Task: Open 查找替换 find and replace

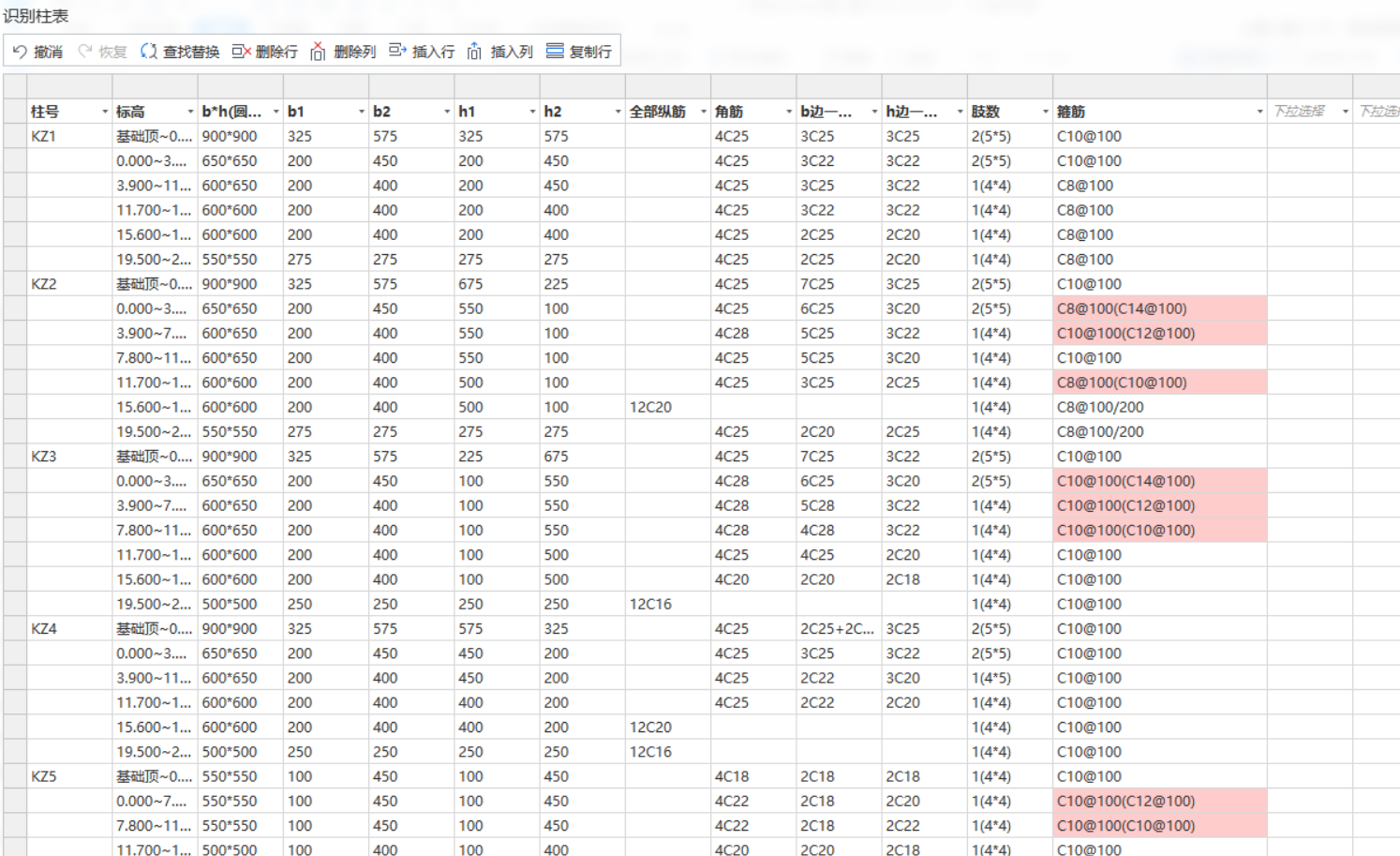Action: pyautogui.click(x=180, y=52)
